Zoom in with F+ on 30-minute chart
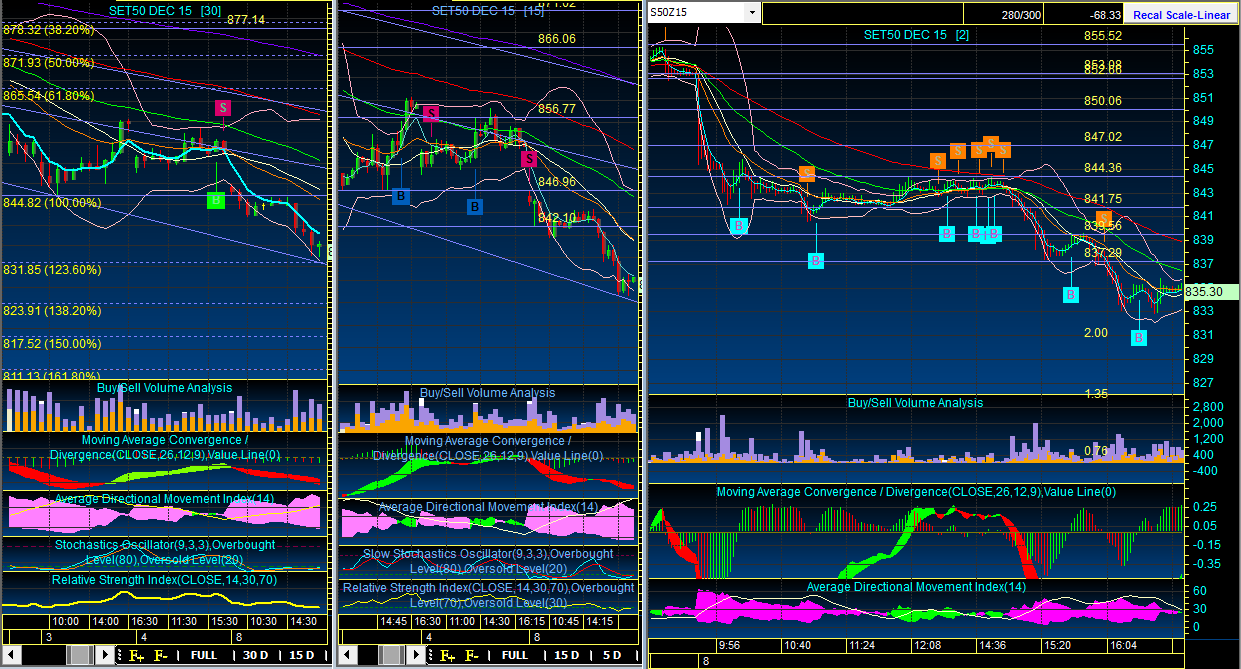Image resolution: width=1241 pixels, height=669 pixels. 136,655
